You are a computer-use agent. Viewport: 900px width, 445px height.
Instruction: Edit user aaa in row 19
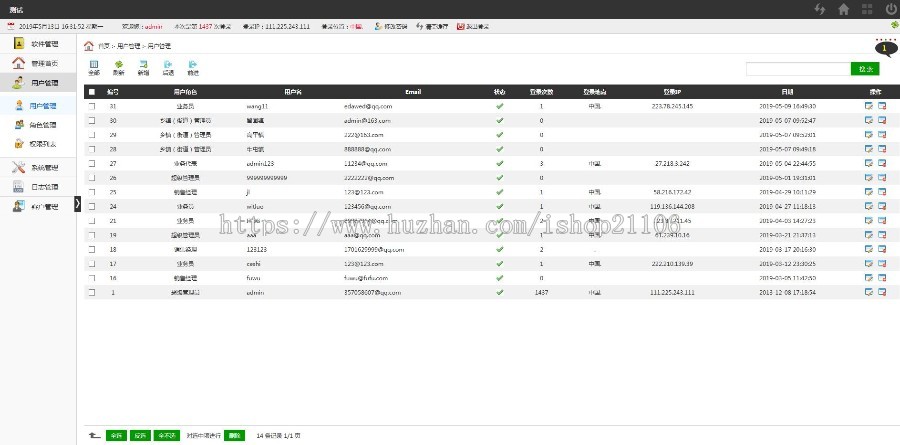[869, 235]
